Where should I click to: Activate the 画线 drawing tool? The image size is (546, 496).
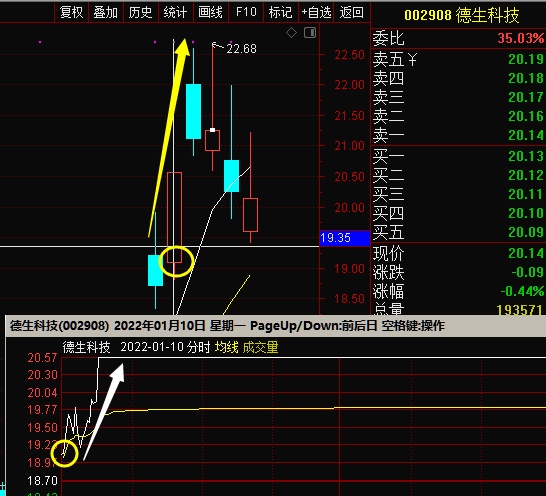(210, 12)
